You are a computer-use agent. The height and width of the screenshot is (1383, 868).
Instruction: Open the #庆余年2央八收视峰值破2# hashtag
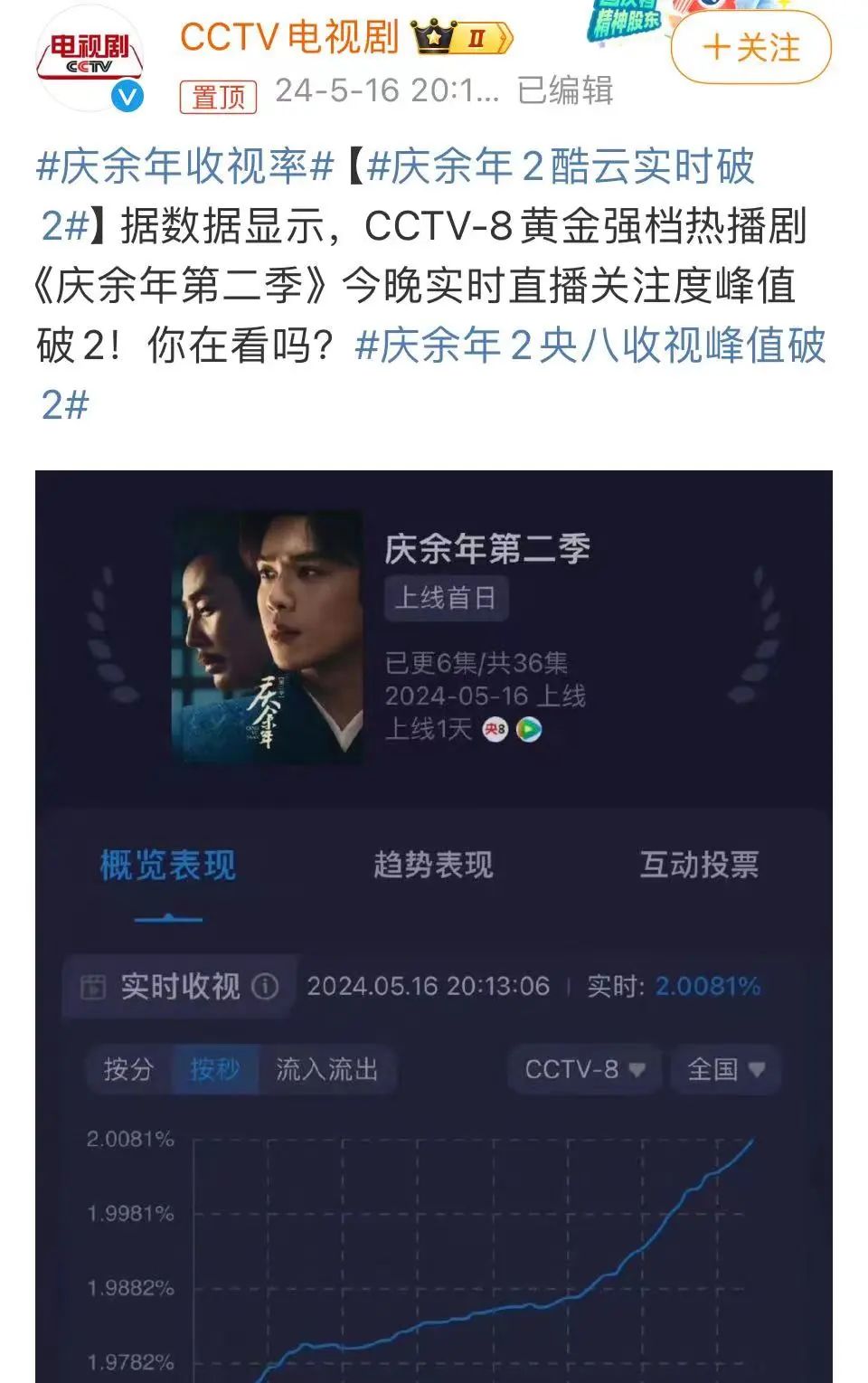[432, 374]
